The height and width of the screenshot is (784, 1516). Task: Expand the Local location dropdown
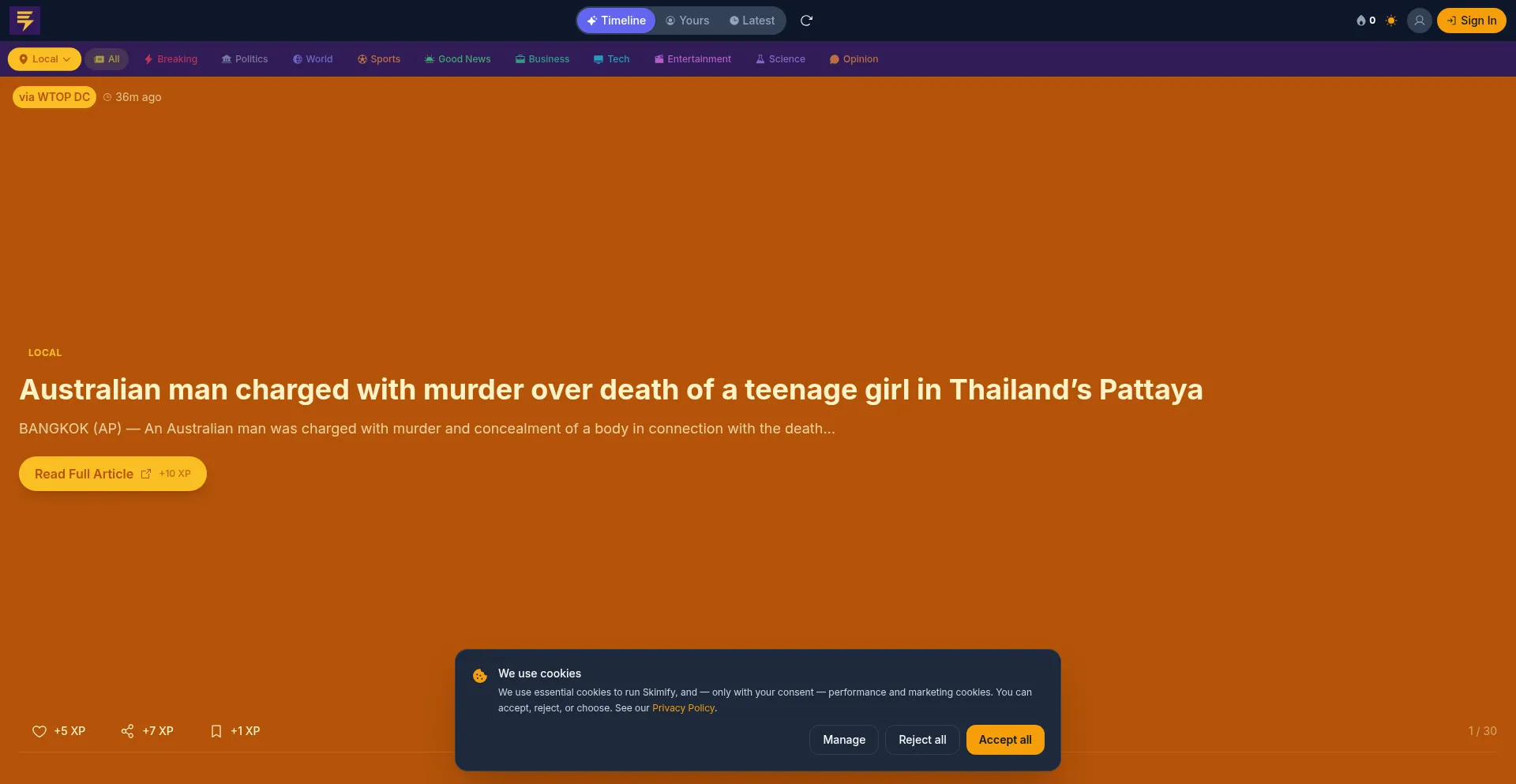(44, 59)
